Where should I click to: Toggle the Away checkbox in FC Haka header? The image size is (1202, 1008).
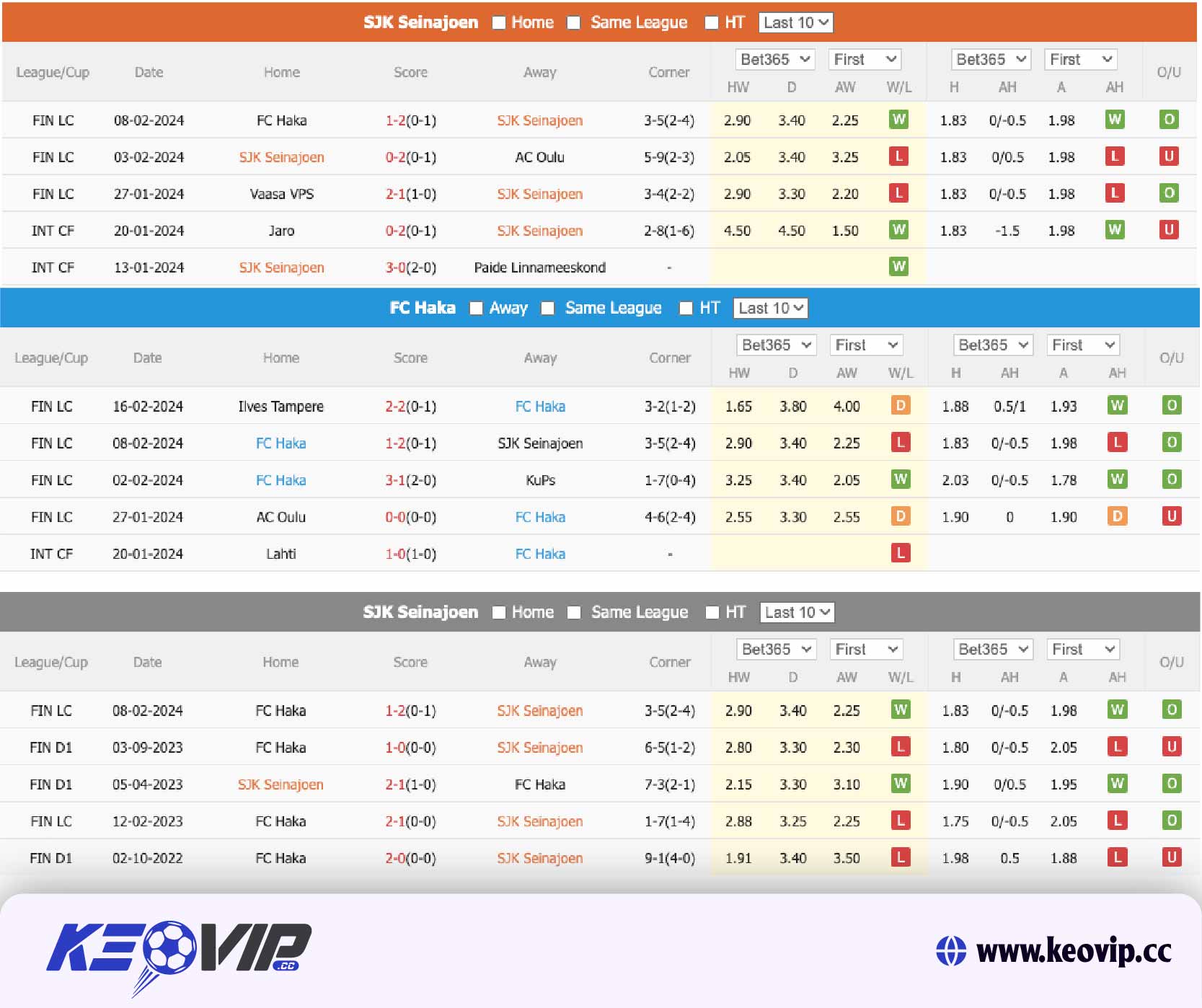click(x=476, y=309)
